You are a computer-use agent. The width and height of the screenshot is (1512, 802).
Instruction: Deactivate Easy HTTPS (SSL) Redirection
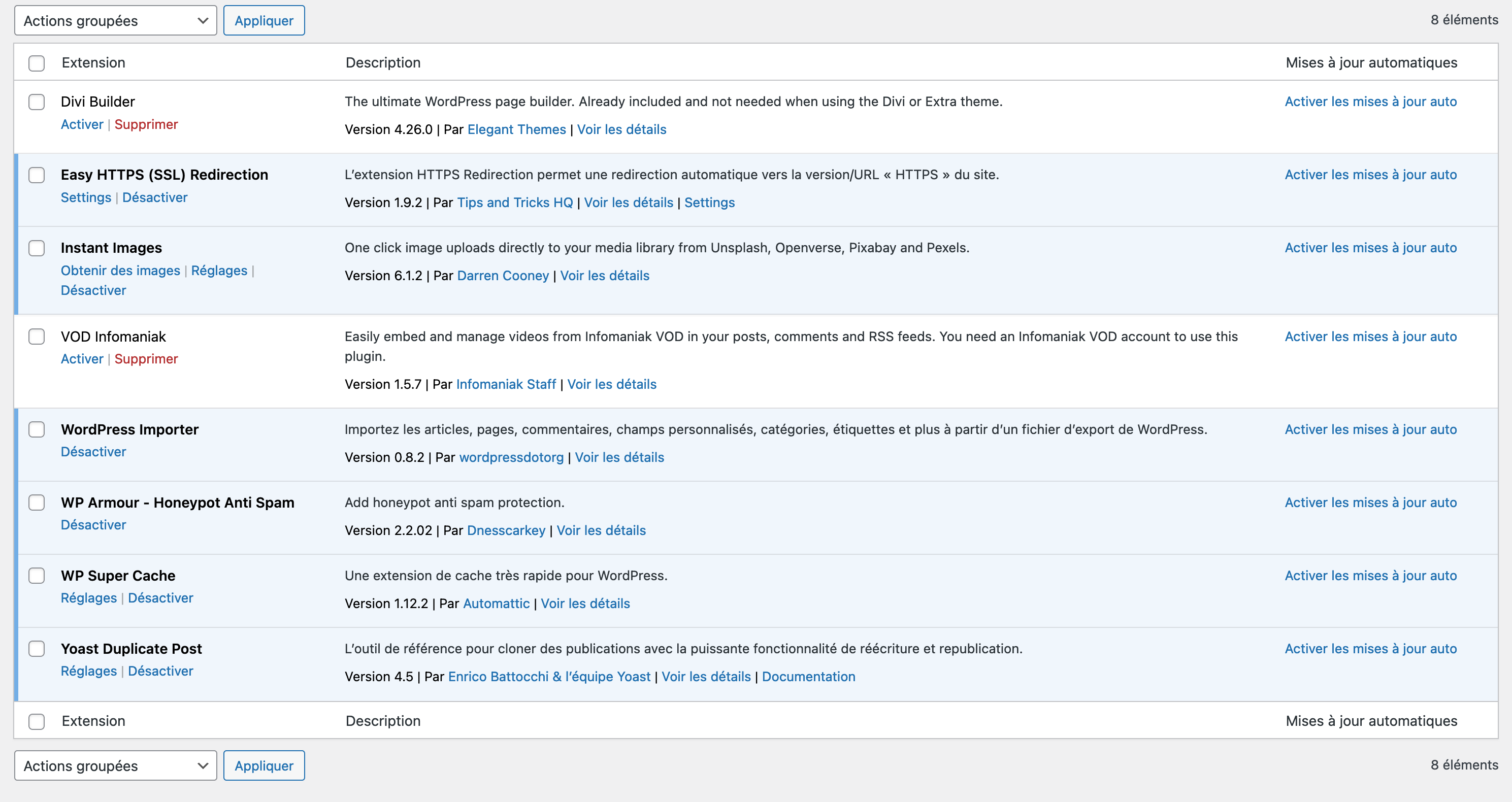coord(155,198)
